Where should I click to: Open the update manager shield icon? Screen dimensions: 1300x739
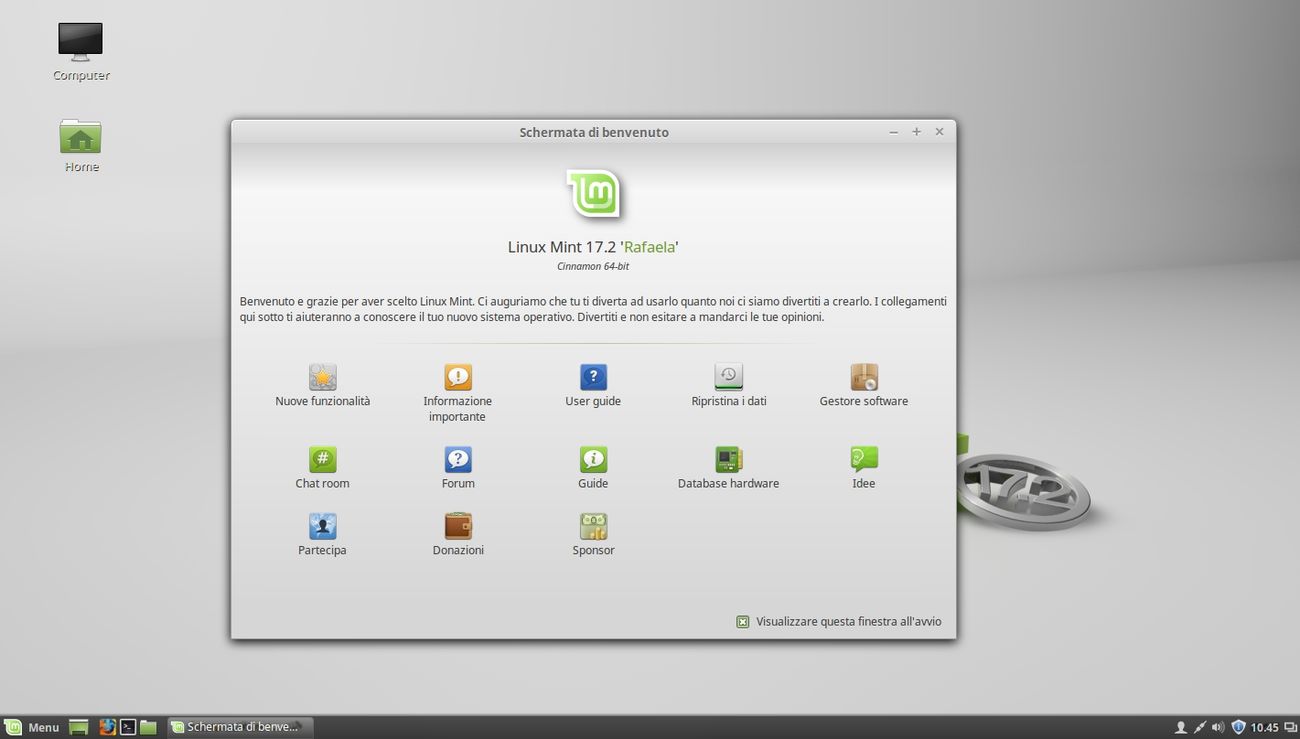click(1238, 727)
